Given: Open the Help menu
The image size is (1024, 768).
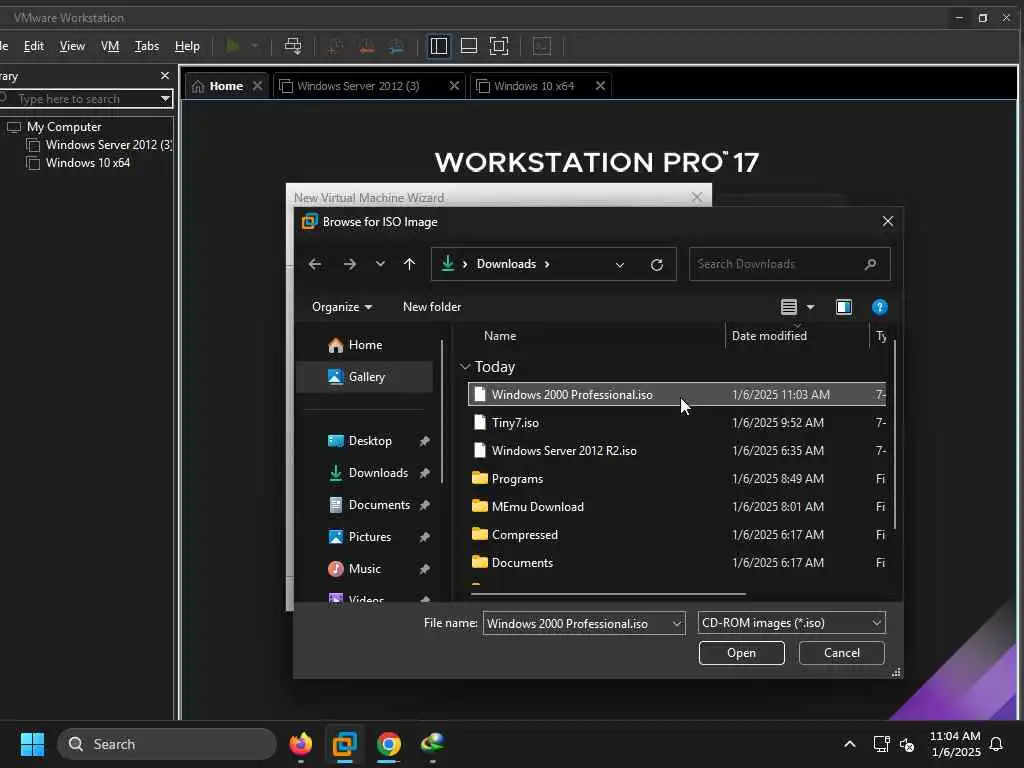Looking at the screenshot, I should point(187,46).
